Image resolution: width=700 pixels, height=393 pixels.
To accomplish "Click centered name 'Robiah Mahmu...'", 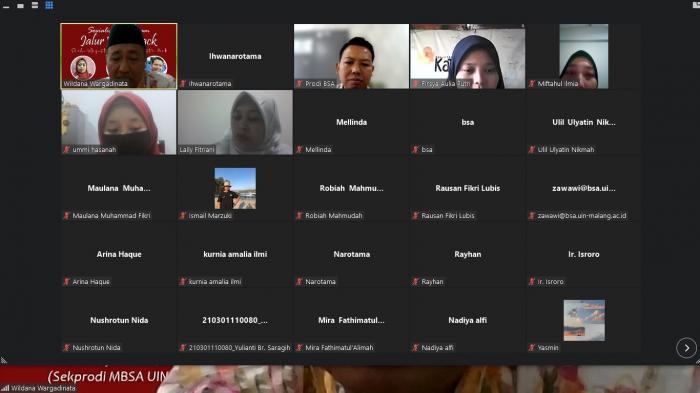I will click(351, 188).
